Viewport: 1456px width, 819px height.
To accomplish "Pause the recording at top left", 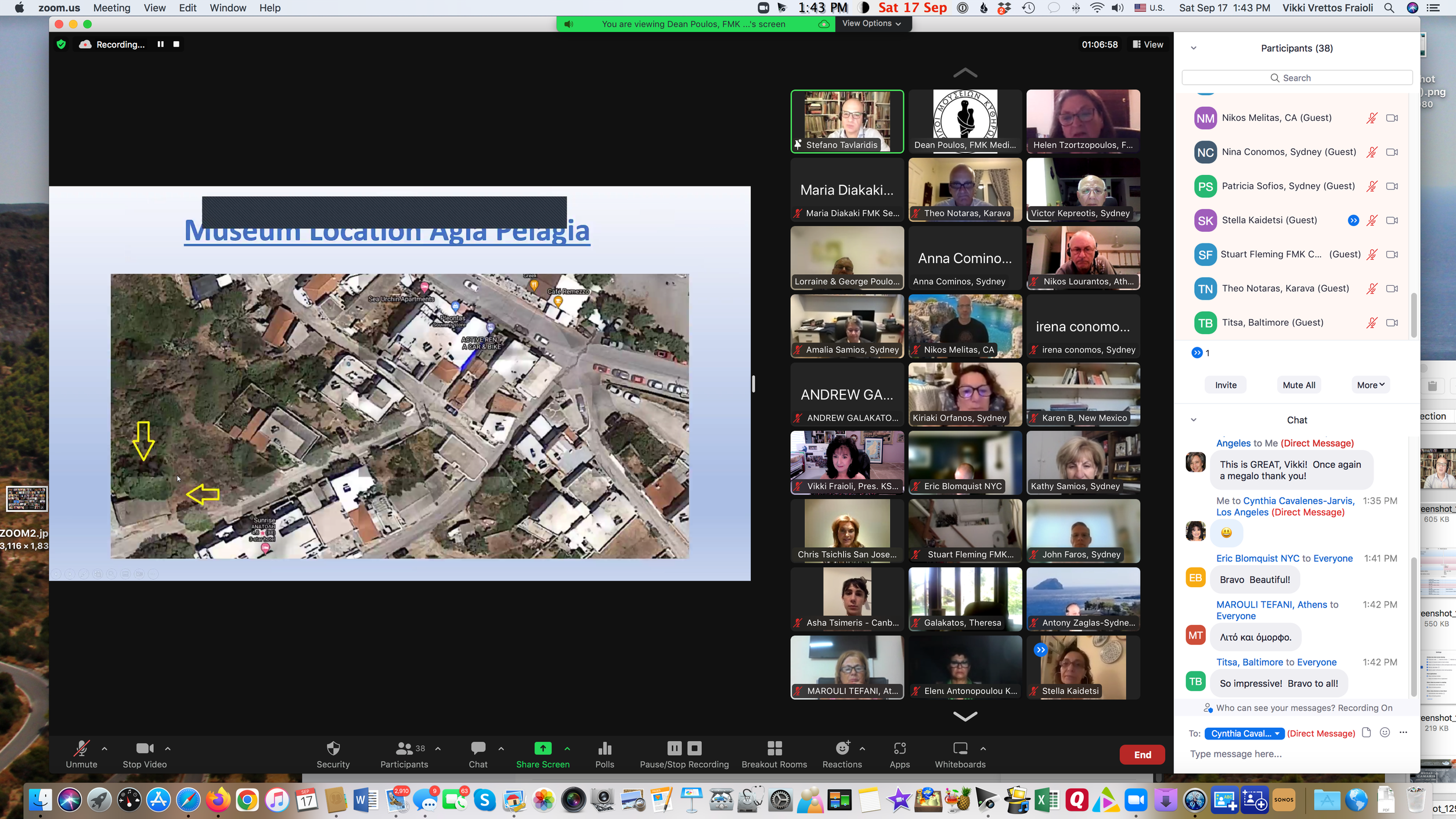I will coord(160,44).
